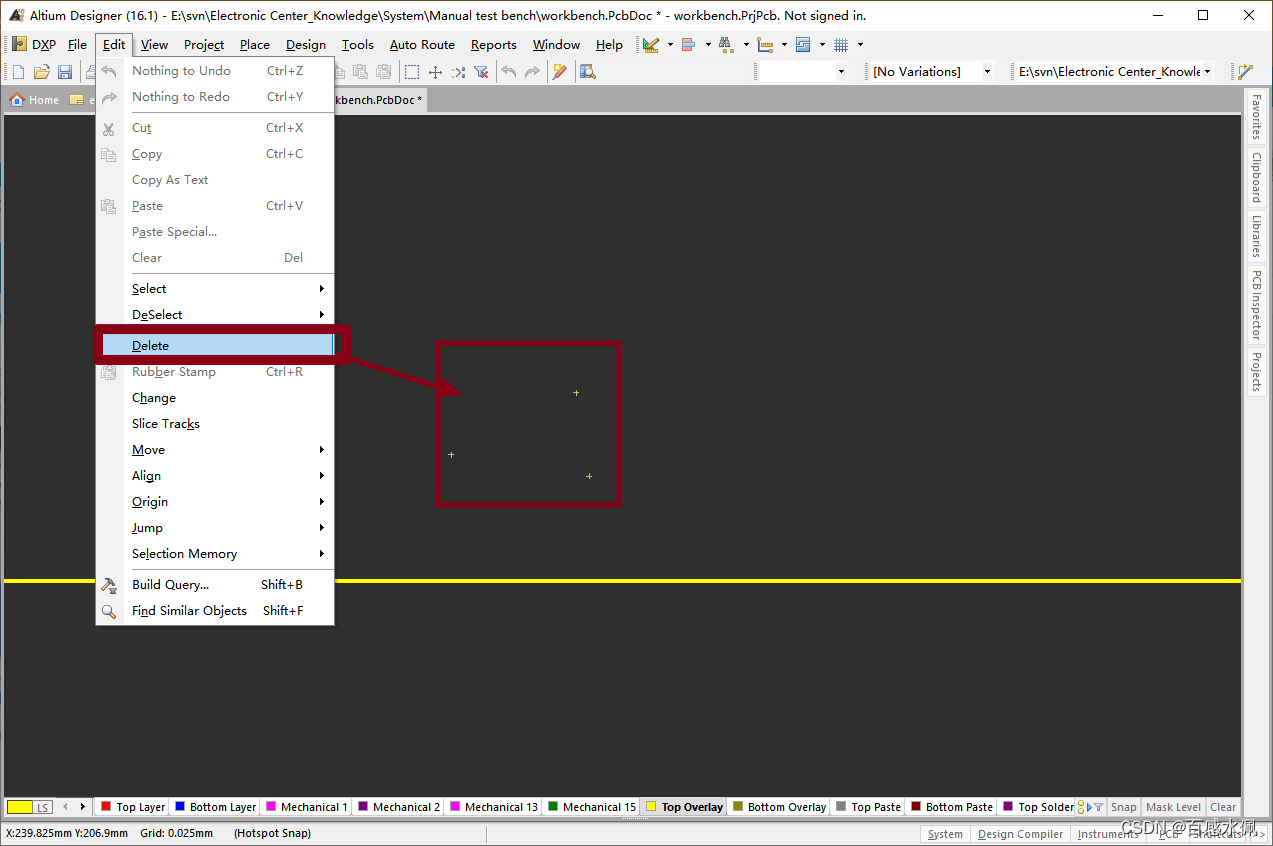Viewport: 1273px width, 846px height.
Task: Click the Move Selection cross-arrows icon
Action: (435, 72)
